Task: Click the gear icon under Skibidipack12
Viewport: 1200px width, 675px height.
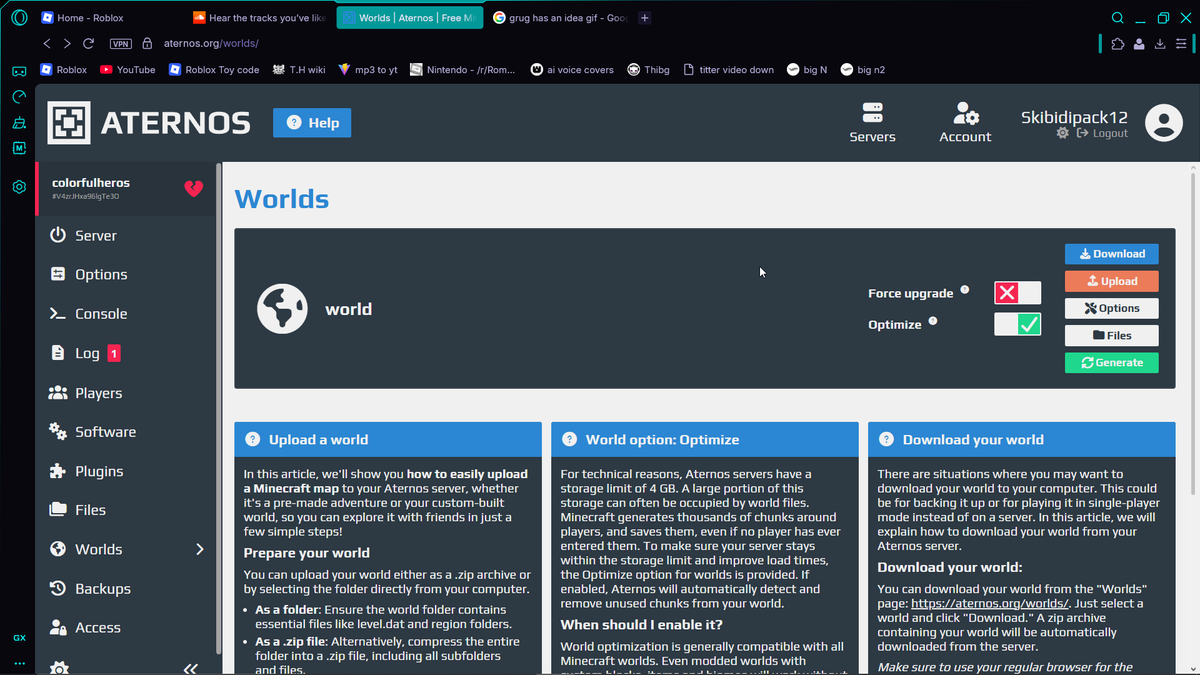Action: point(1062,133)
